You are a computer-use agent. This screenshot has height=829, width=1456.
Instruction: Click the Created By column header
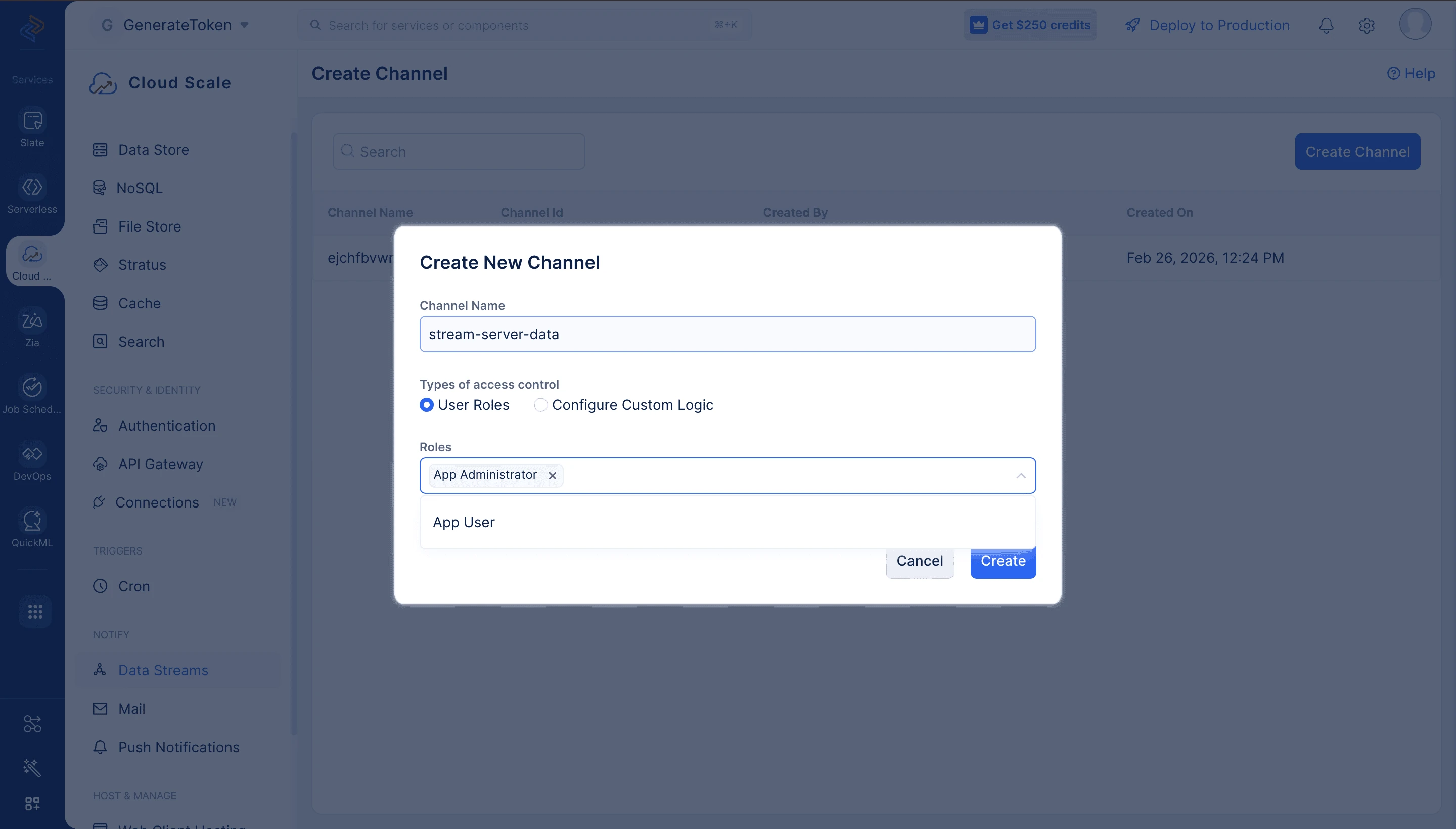(x=795, y=212)
